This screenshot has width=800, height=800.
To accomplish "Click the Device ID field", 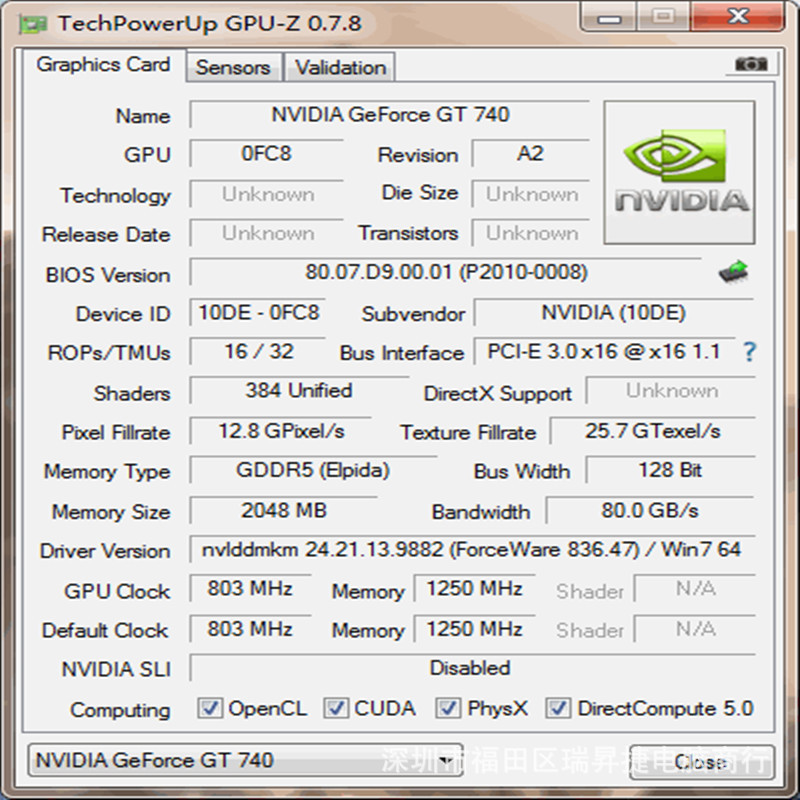I will tap(258, 312).
